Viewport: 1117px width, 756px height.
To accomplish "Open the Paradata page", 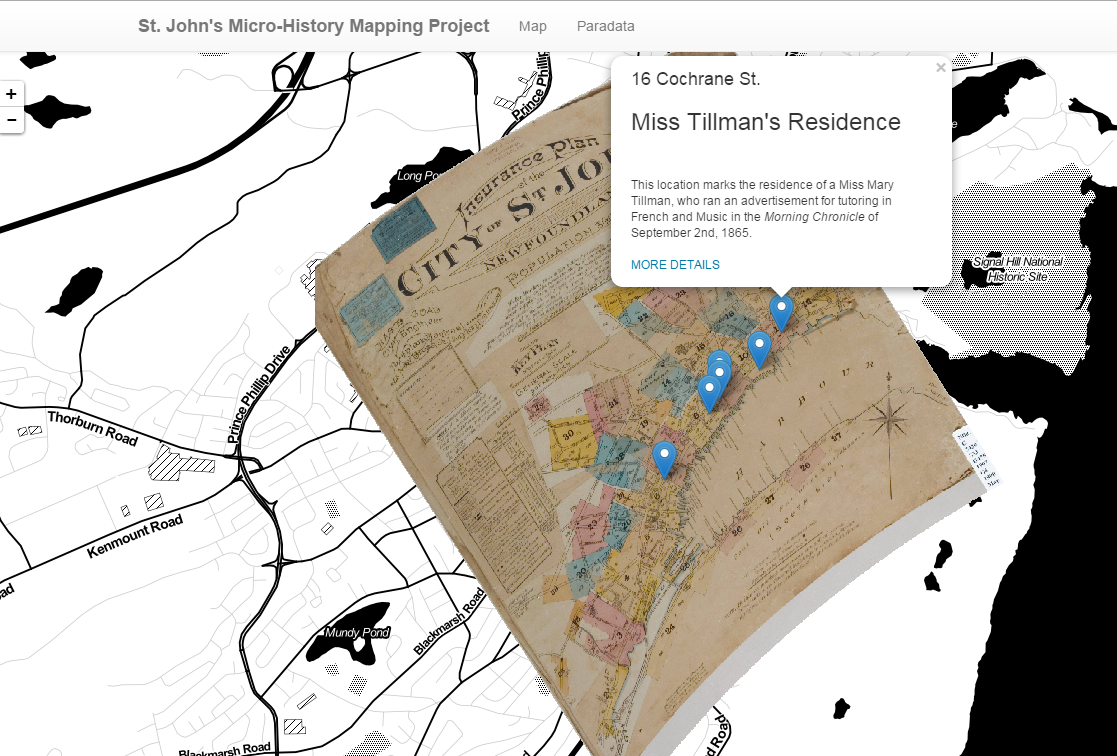I will click(605, 26).
